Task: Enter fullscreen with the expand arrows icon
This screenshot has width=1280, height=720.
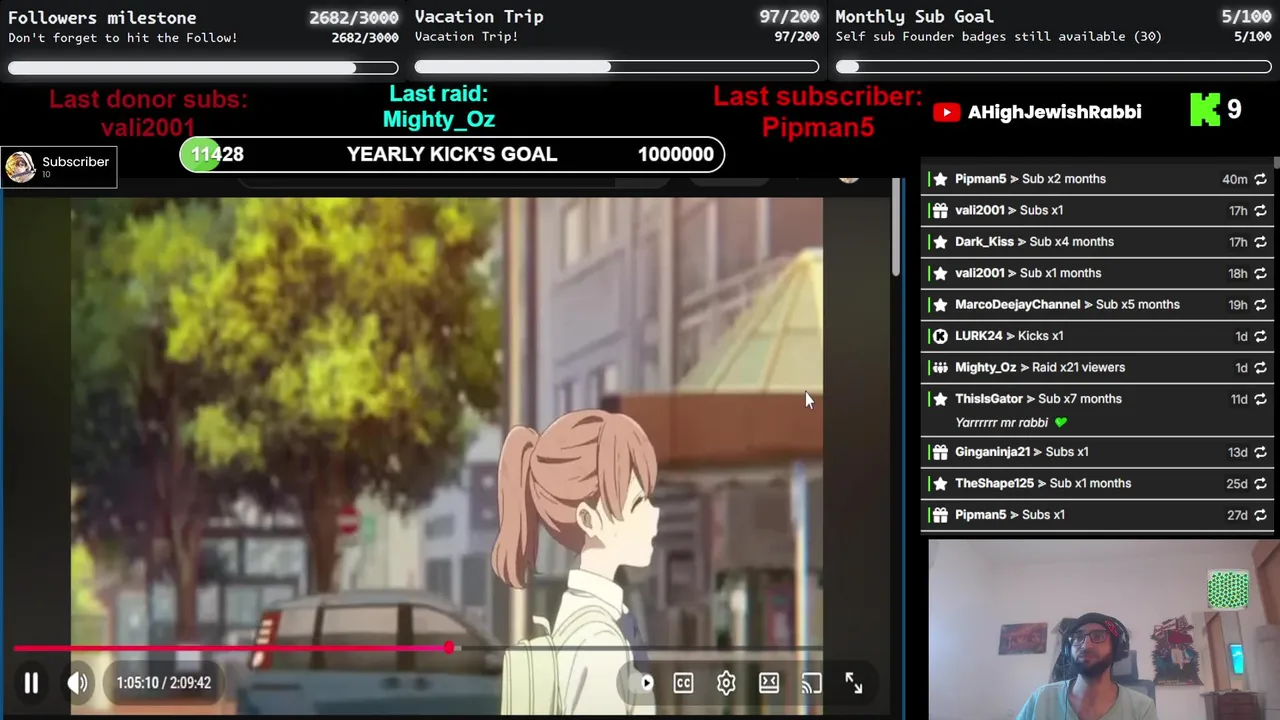Action: pos(854,683)
